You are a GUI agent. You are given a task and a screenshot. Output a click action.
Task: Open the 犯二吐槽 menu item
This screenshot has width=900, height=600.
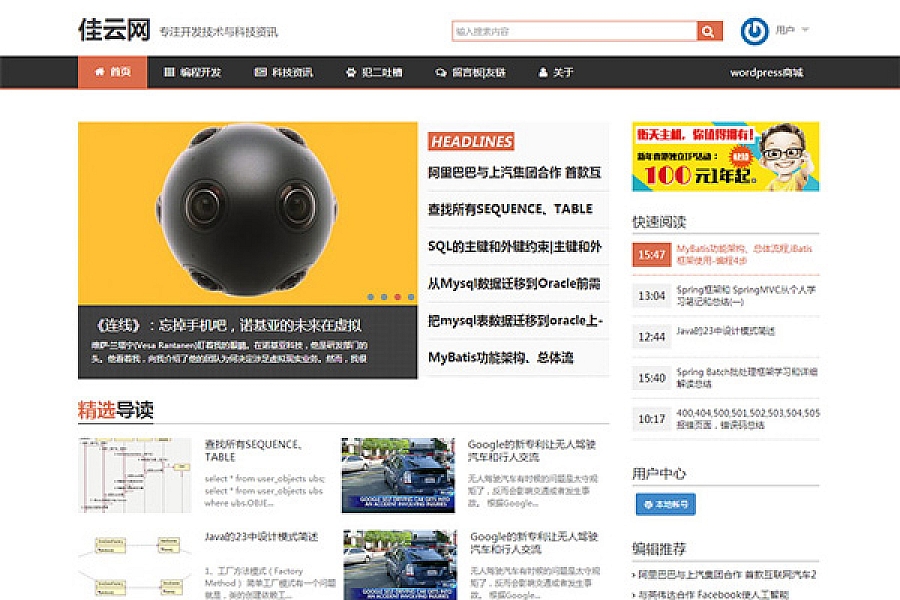(x=374, y=72)
